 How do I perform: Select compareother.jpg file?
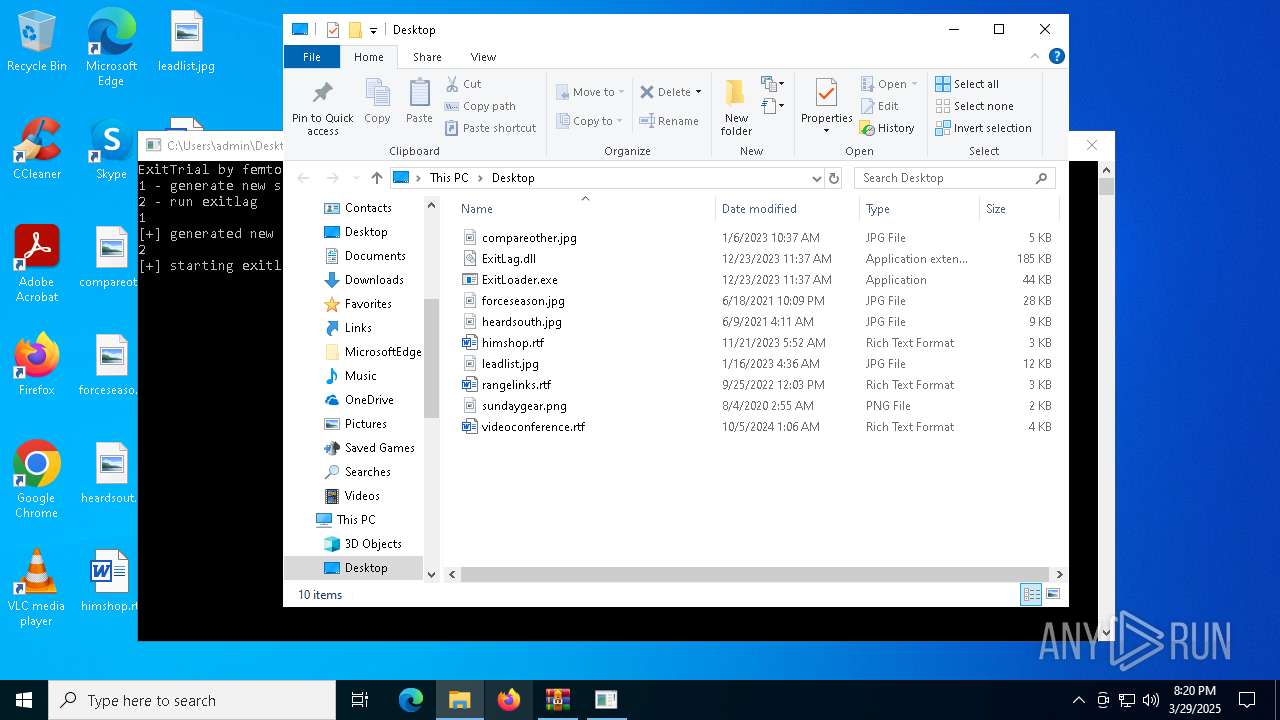pyautogui.click(x=529, y=238)
